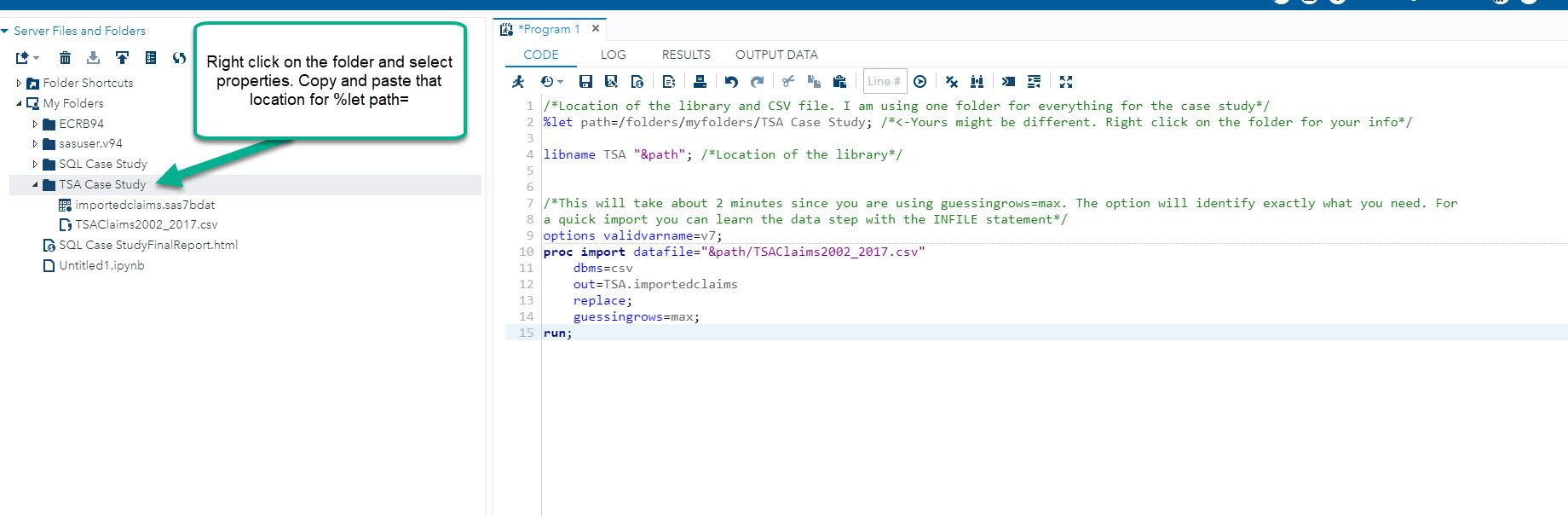Click the Line # input field
Viewport: 1568px width, 516px height.
click(x=884, y=82)
